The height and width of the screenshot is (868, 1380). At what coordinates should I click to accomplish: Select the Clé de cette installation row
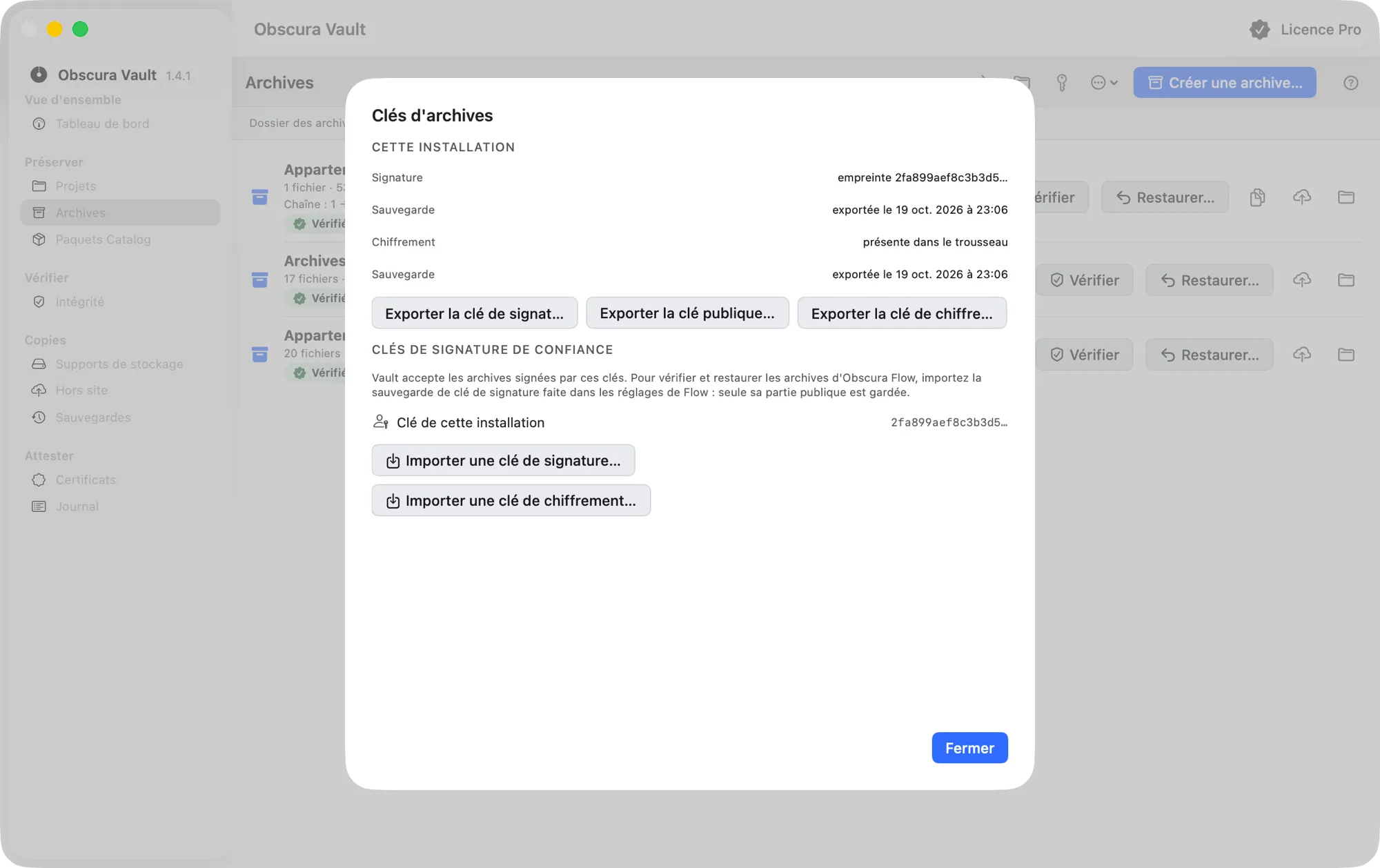(x=689, y=422)
